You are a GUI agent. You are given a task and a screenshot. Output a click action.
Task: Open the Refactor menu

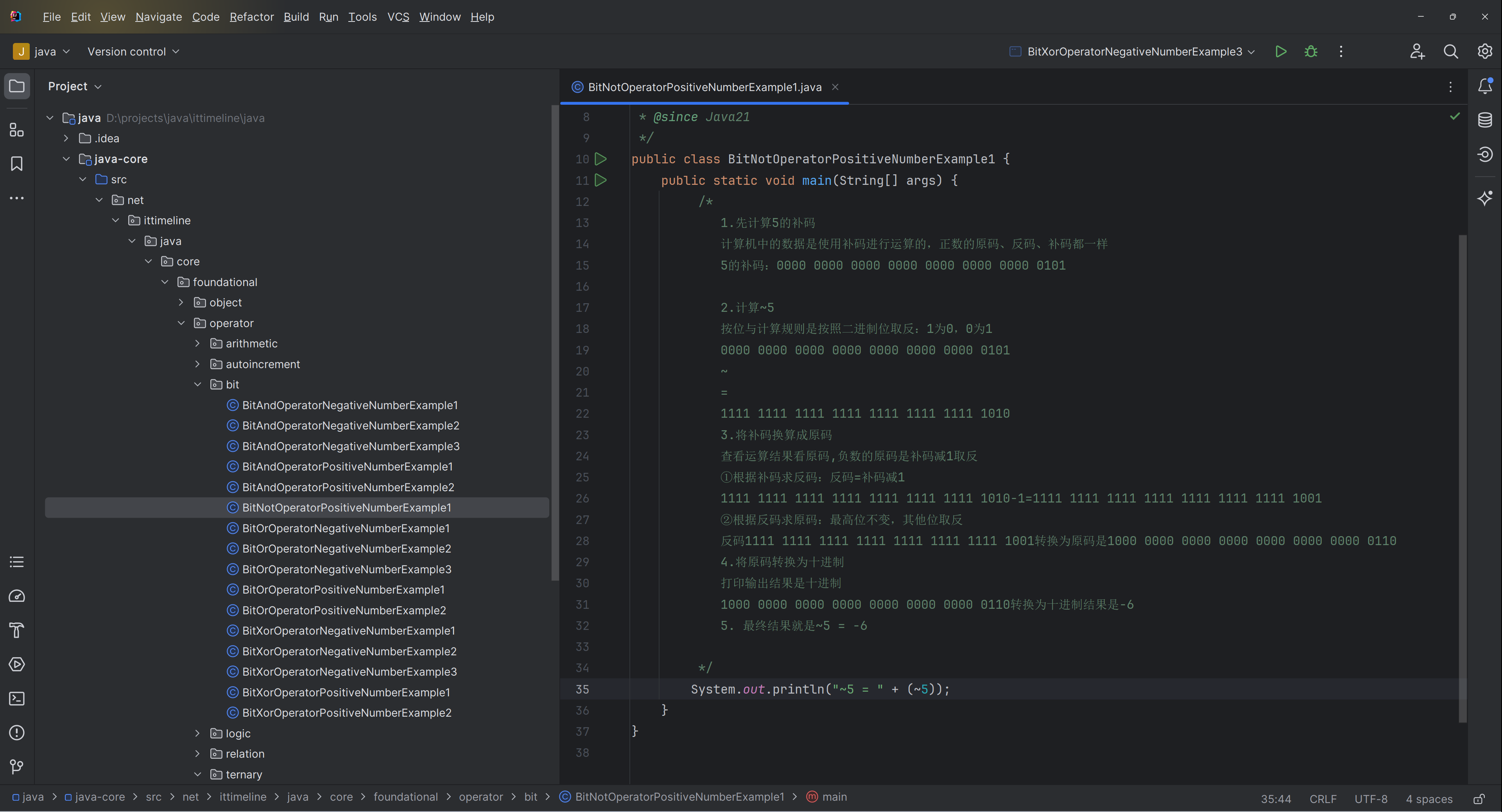click(251, 17)
